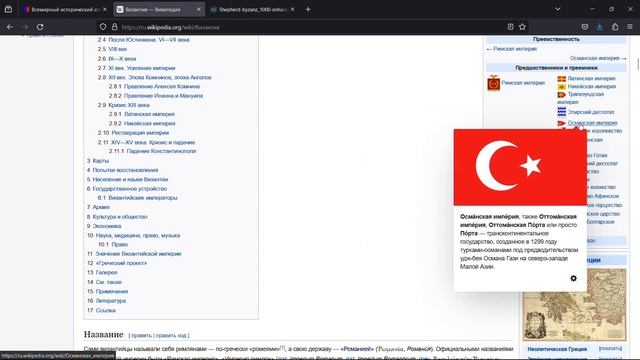640x360 pixels.
Task: Open a new tab with the plus button
Action: pyautogui.click(x=308, y=9)
